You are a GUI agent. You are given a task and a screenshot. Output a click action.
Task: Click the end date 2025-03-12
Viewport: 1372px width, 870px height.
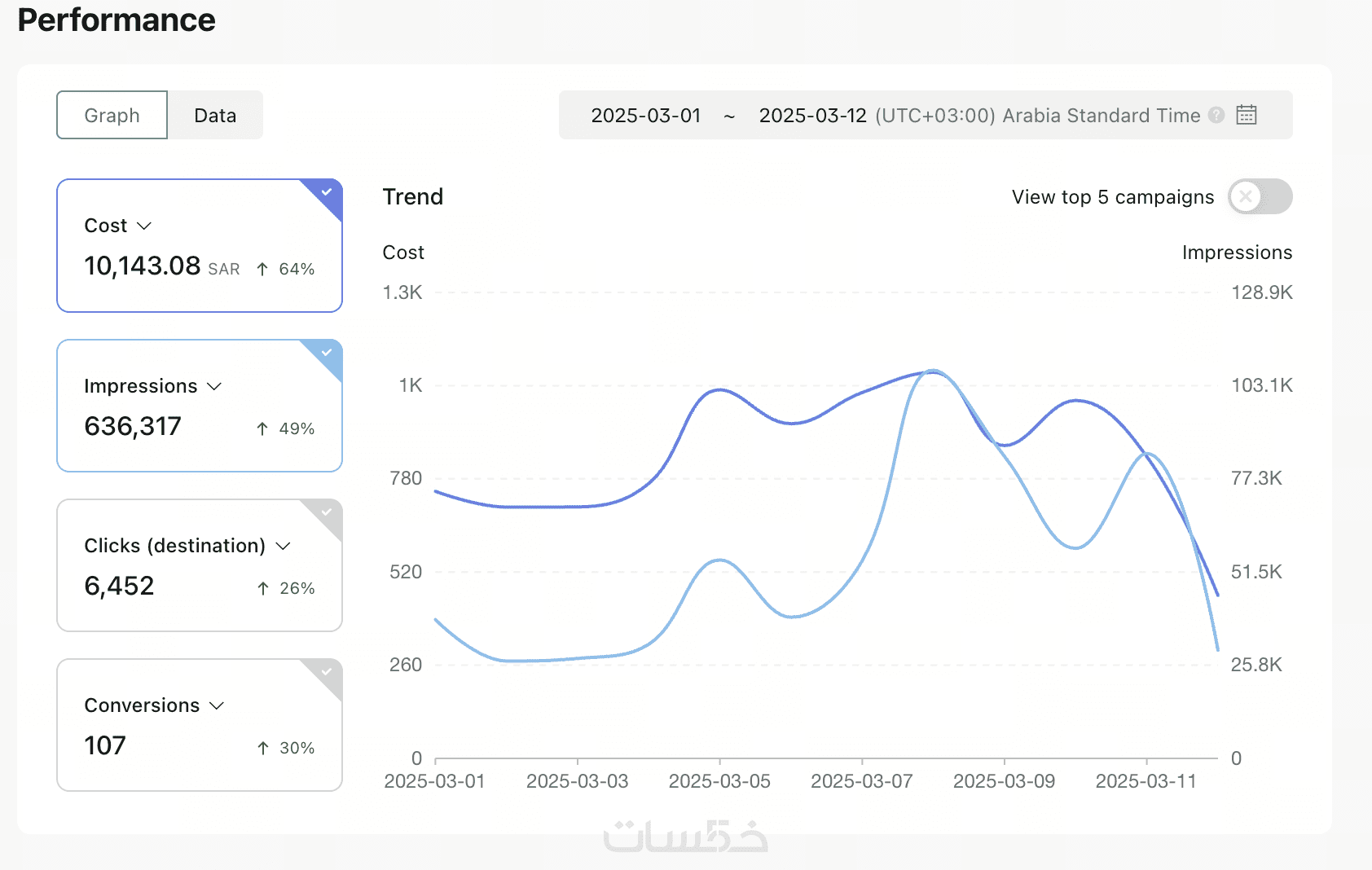point(812,115)
